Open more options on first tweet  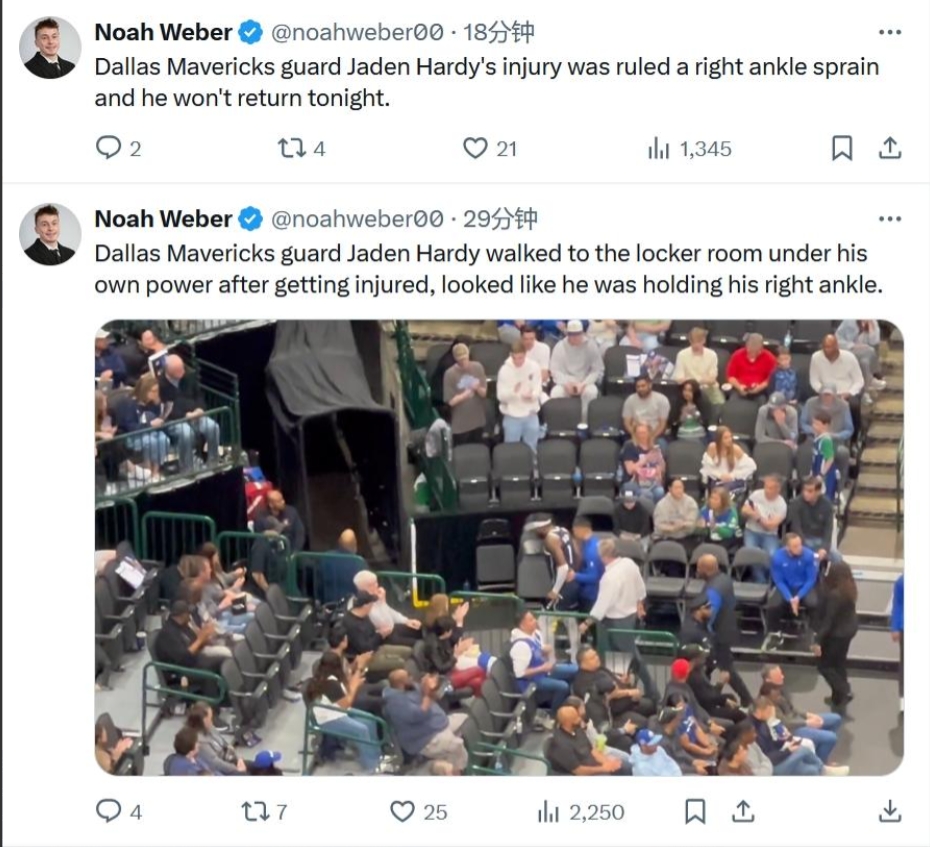pos(890,32)
